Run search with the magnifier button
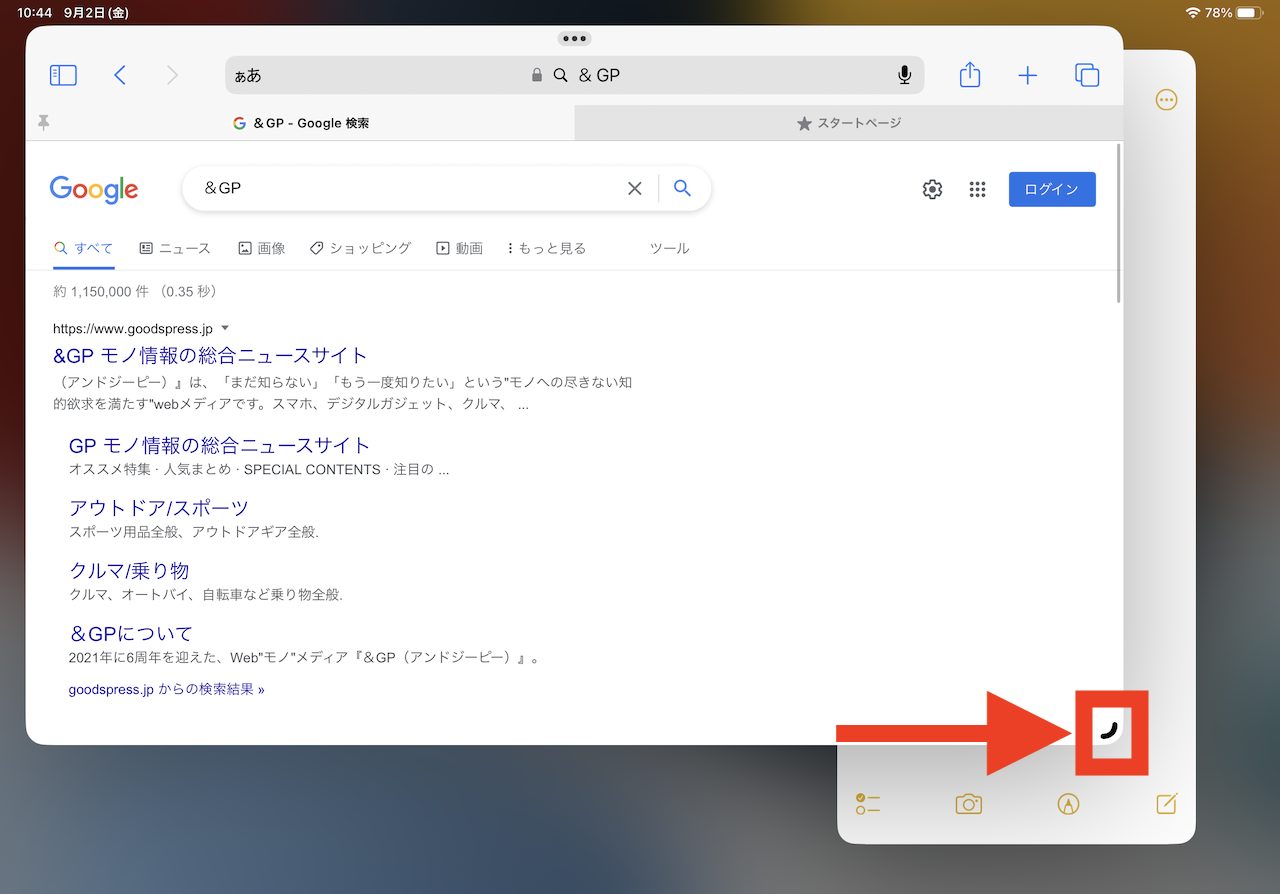 [682, 188]
